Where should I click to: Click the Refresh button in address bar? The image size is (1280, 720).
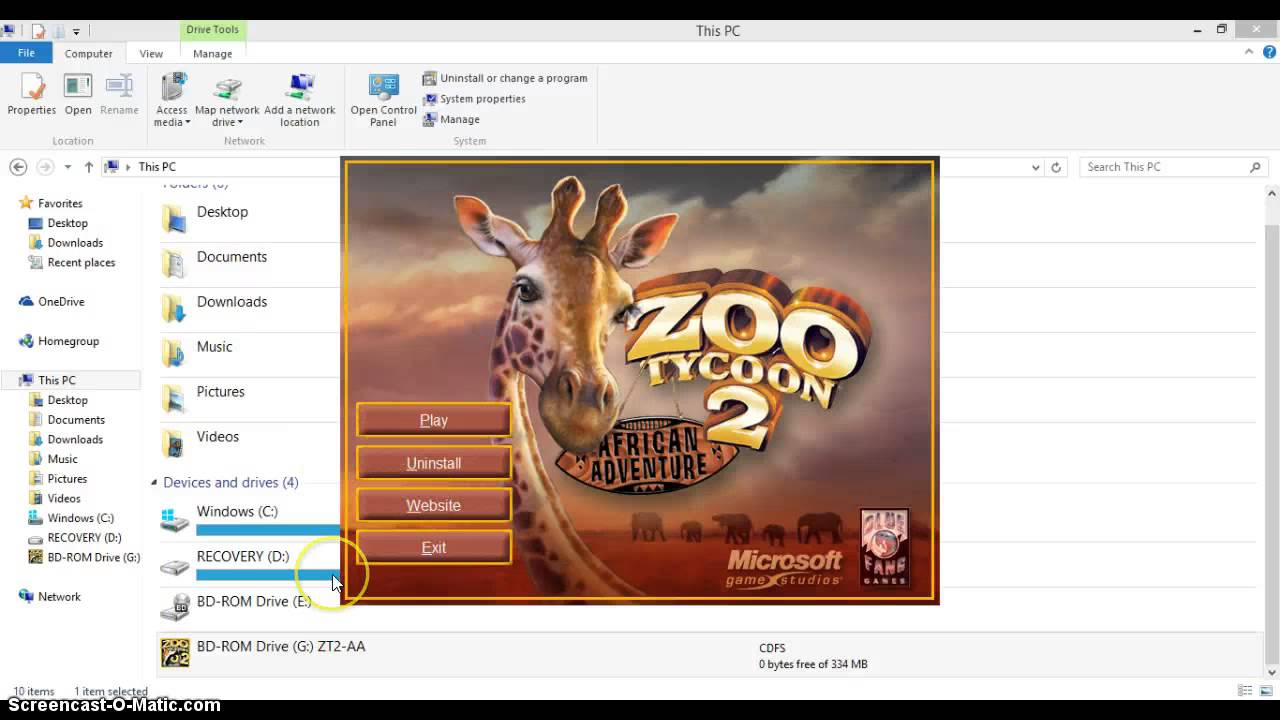[1056, 167]
